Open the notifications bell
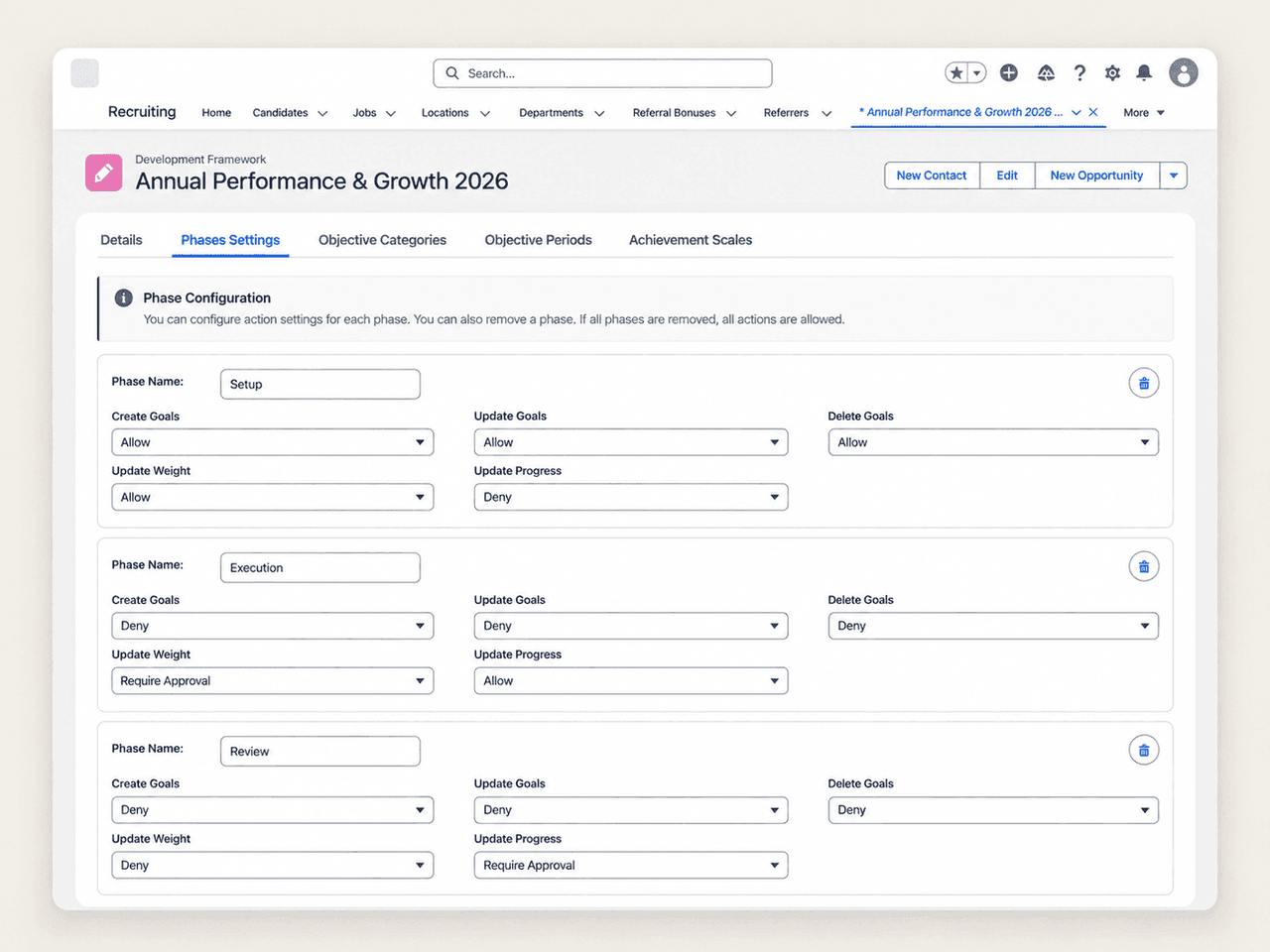 (x=1144, y=72)
